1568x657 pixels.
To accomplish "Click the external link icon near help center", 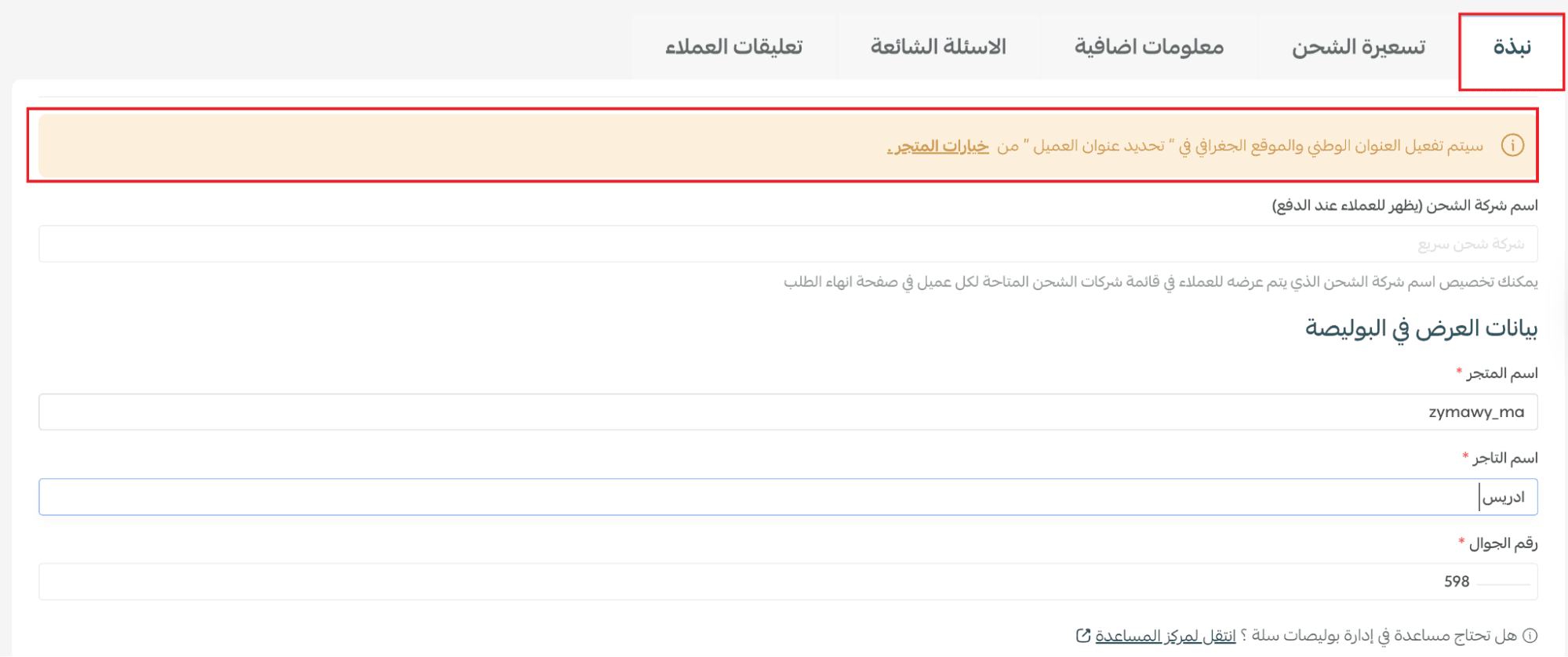I will click(x=1083, y=636).
